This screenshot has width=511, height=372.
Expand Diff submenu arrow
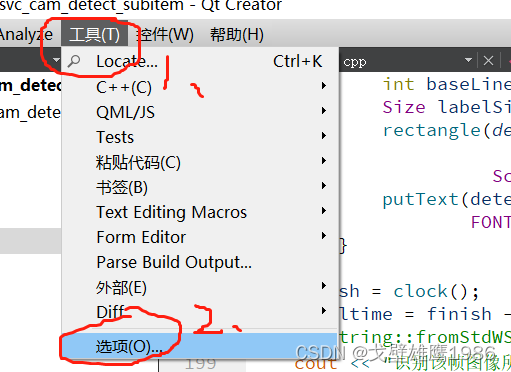(324, 311)
